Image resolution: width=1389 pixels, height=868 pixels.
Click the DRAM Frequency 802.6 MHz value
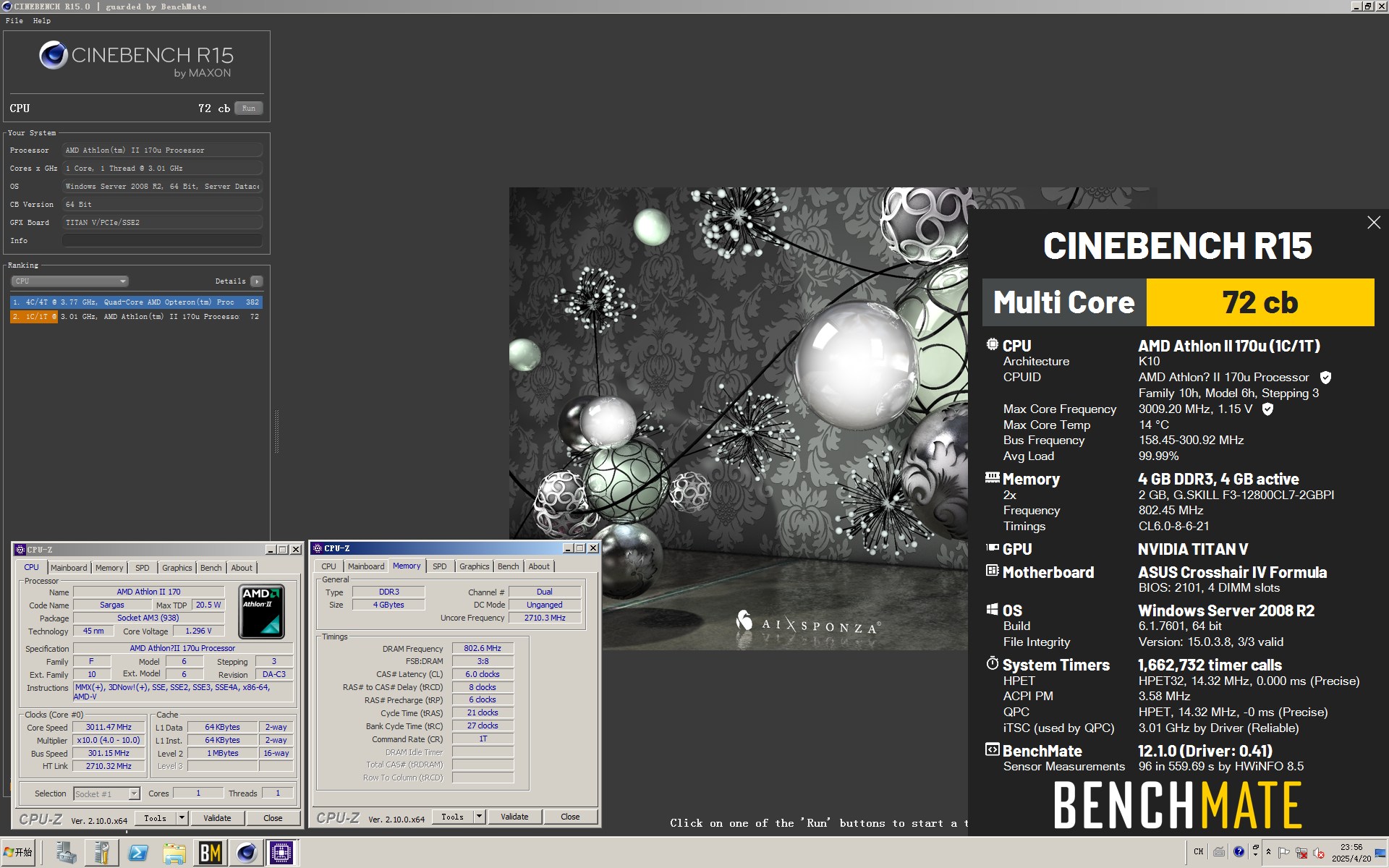tap(483, 649)
